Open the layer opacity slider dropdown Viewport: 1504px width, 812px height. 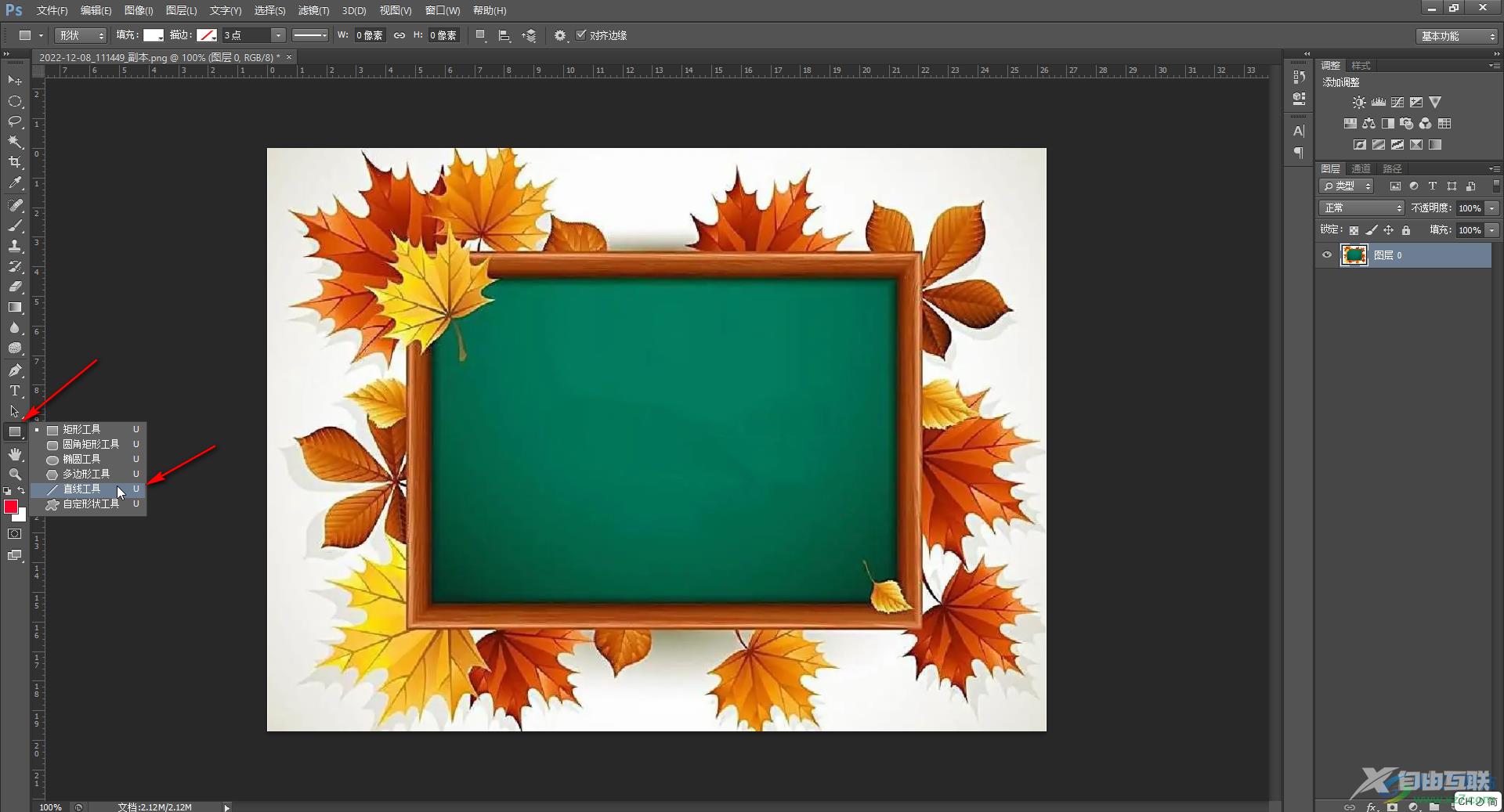tap(1493, 208)
